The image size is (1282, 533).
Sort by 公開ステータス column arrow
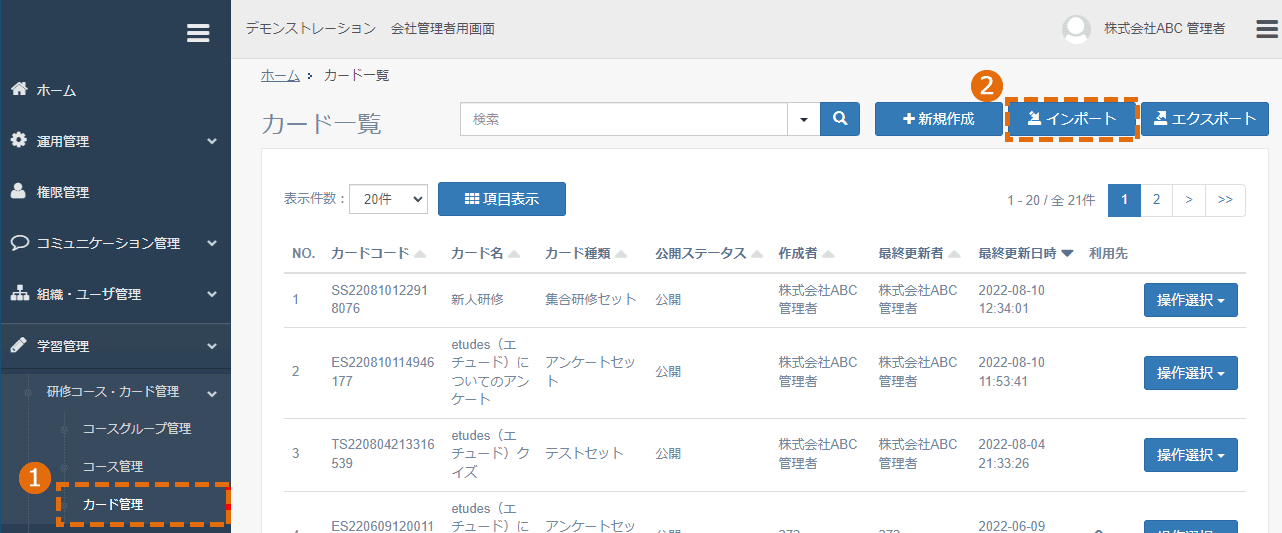click(757, 254)
